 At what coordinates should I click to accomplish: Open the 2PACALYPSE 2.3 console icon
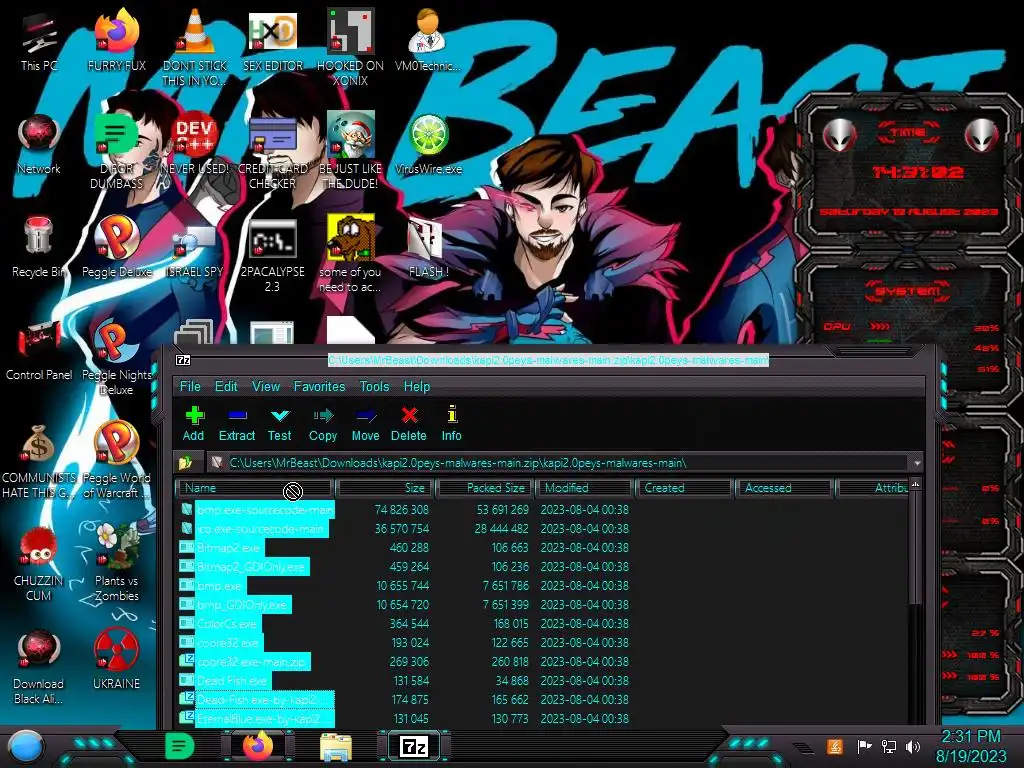click(x=273, y=253)
